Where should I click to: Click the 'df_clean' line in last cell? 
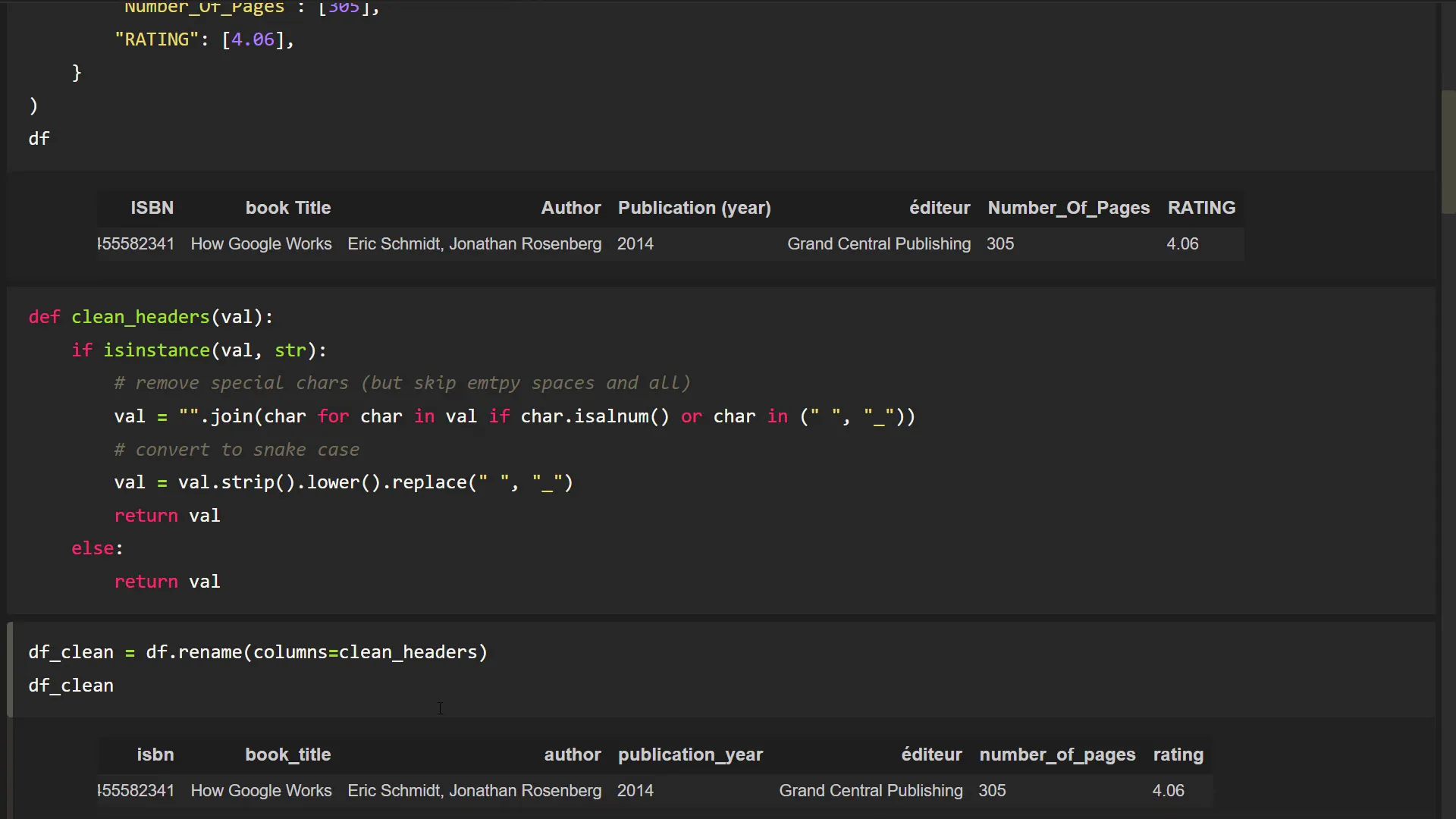[x=71, y=686]
